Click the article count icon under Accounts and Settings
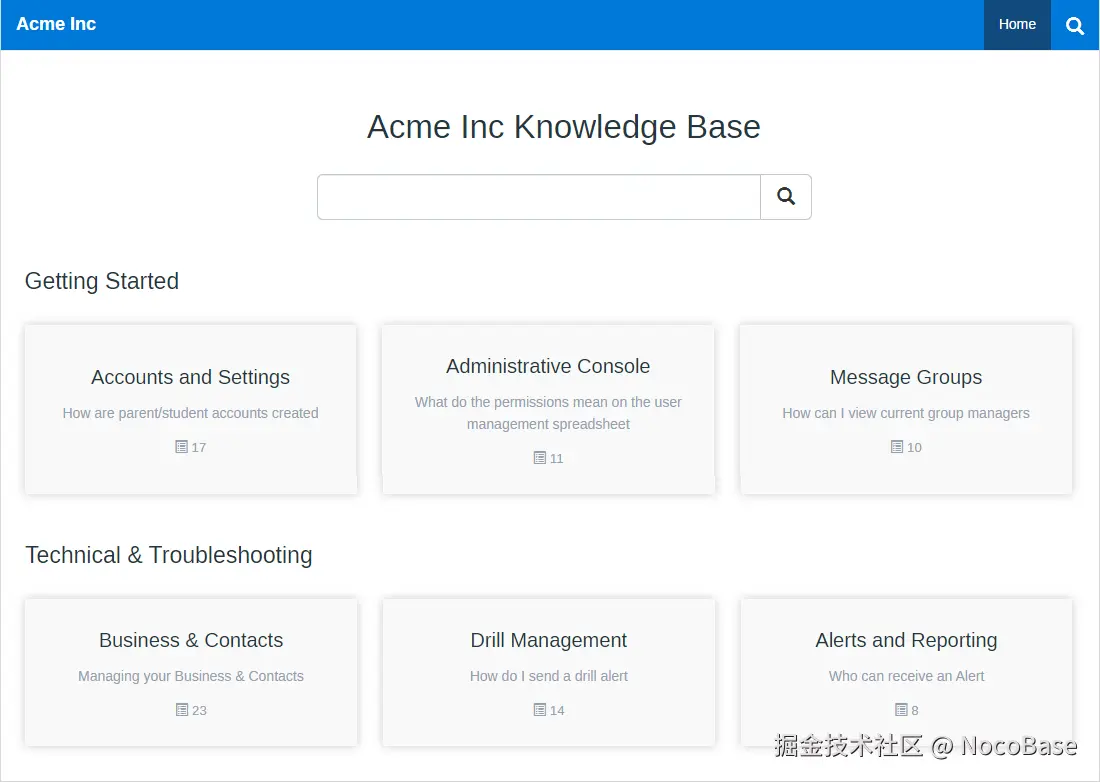This screenshot has width=1100, height=782. point(181,447)
